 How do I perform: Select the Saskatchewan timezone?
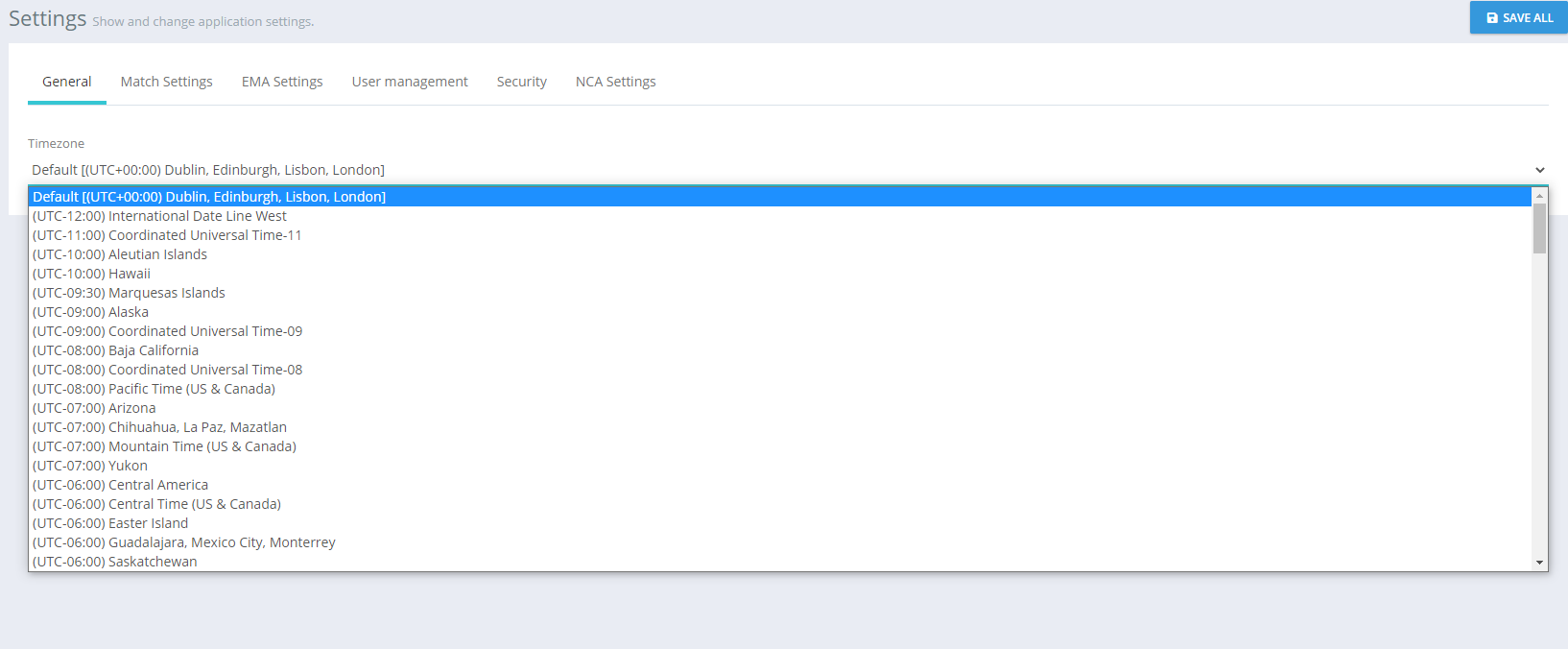(114, 562)
